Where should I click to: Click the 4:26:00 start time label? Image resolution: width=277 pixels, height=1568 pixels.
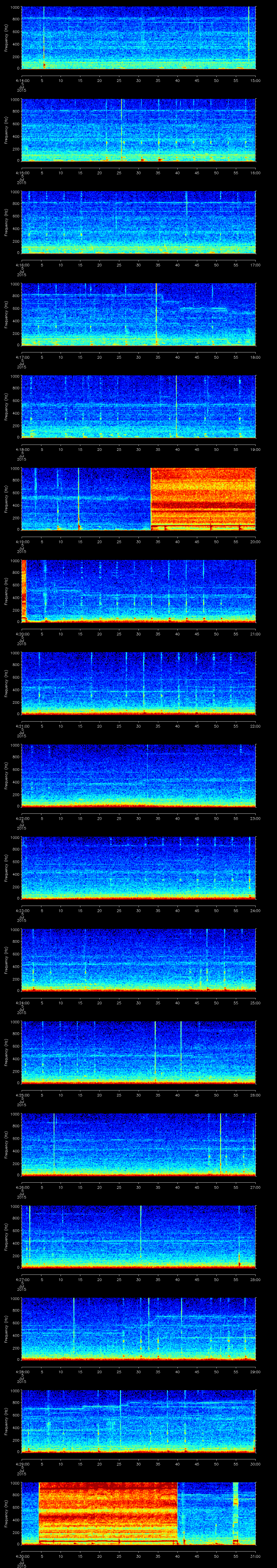pos(22,1187)
